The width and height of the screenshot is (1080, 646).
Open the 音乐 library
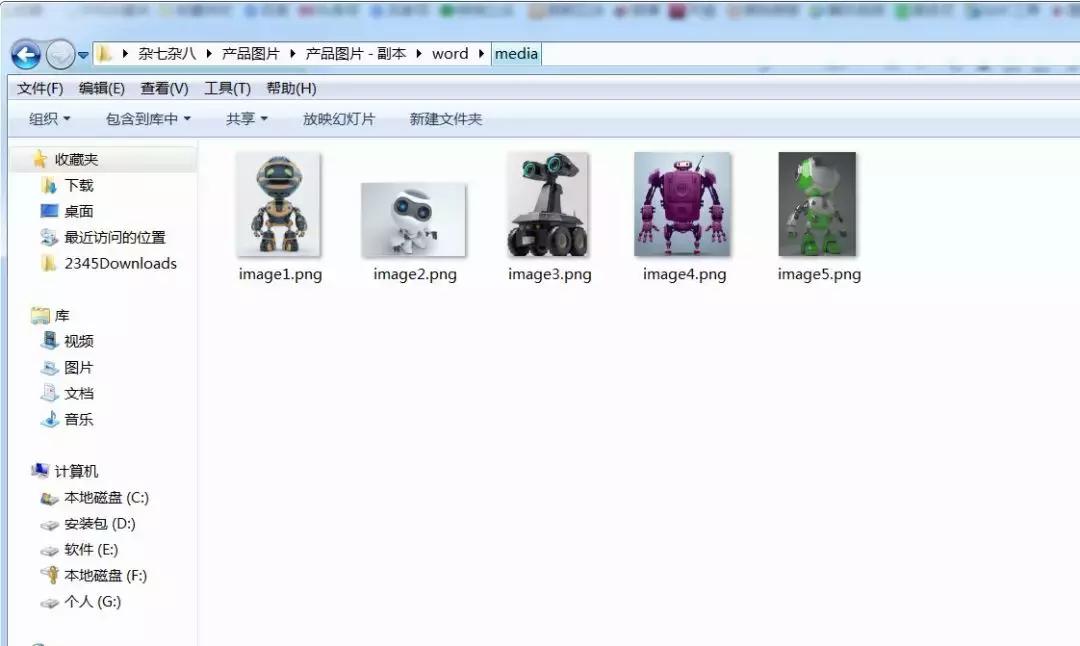click(x=77, y=419)
